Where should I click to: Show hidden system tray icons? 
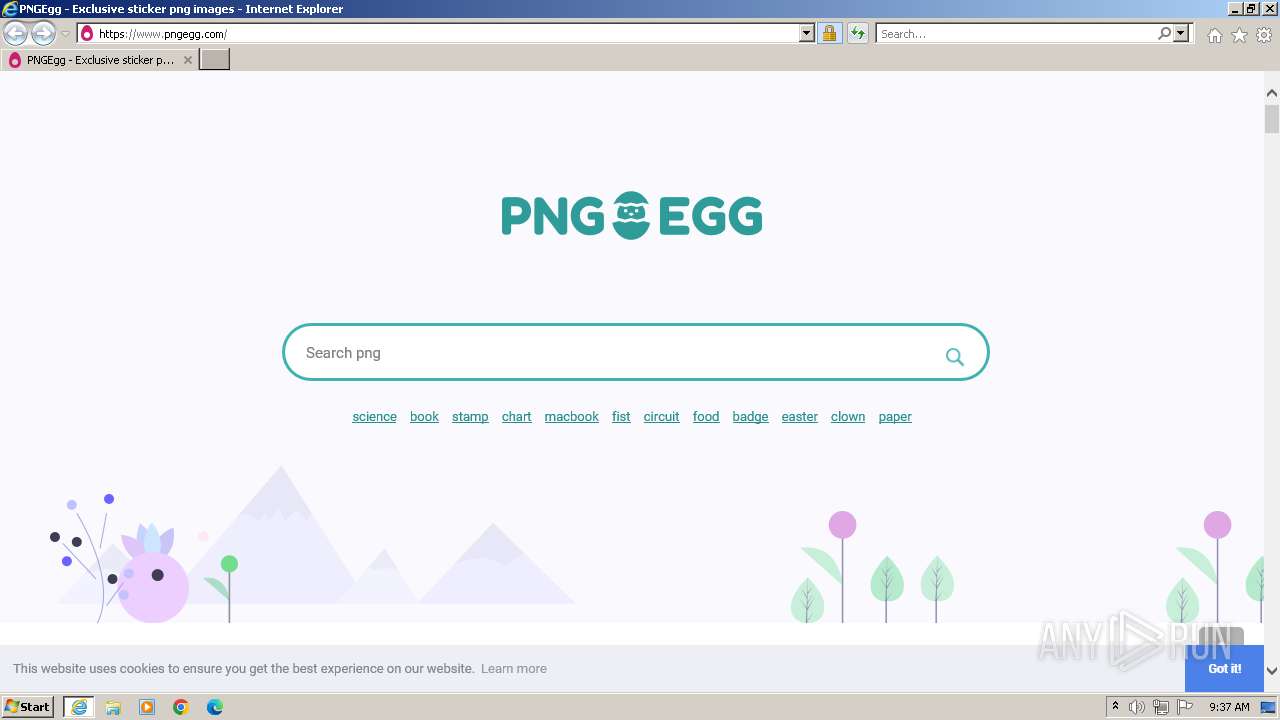(1116, 707)
